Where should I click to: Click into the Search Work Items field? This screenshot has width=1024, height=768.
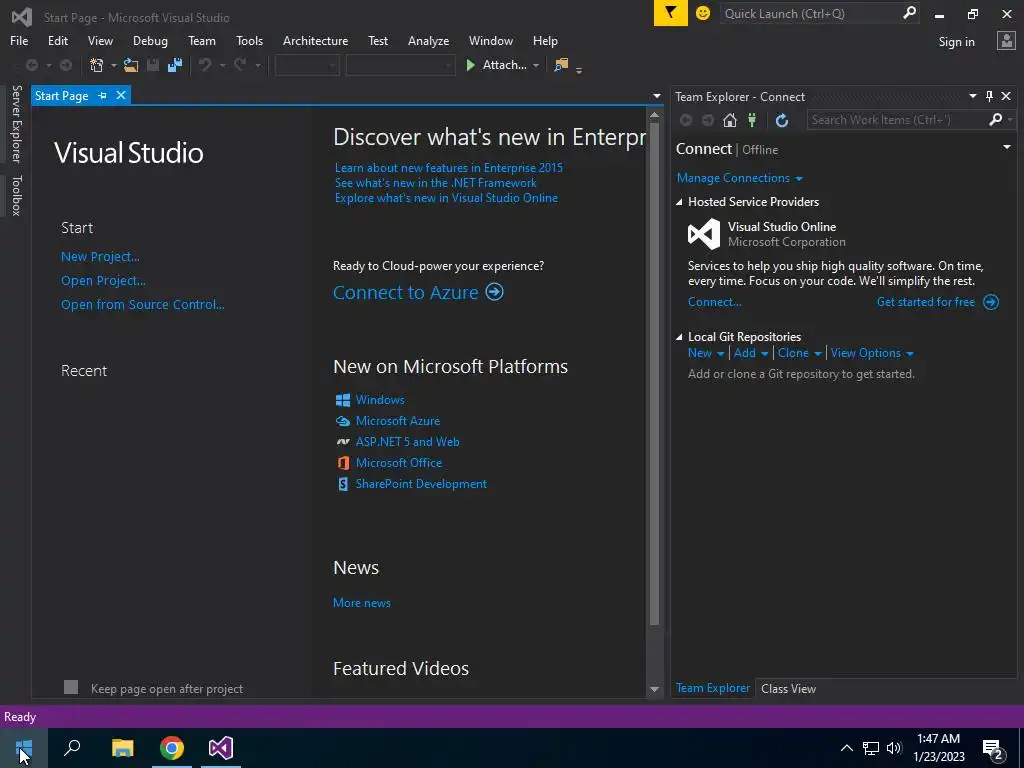pyautogui.click(x=898, y=120)
